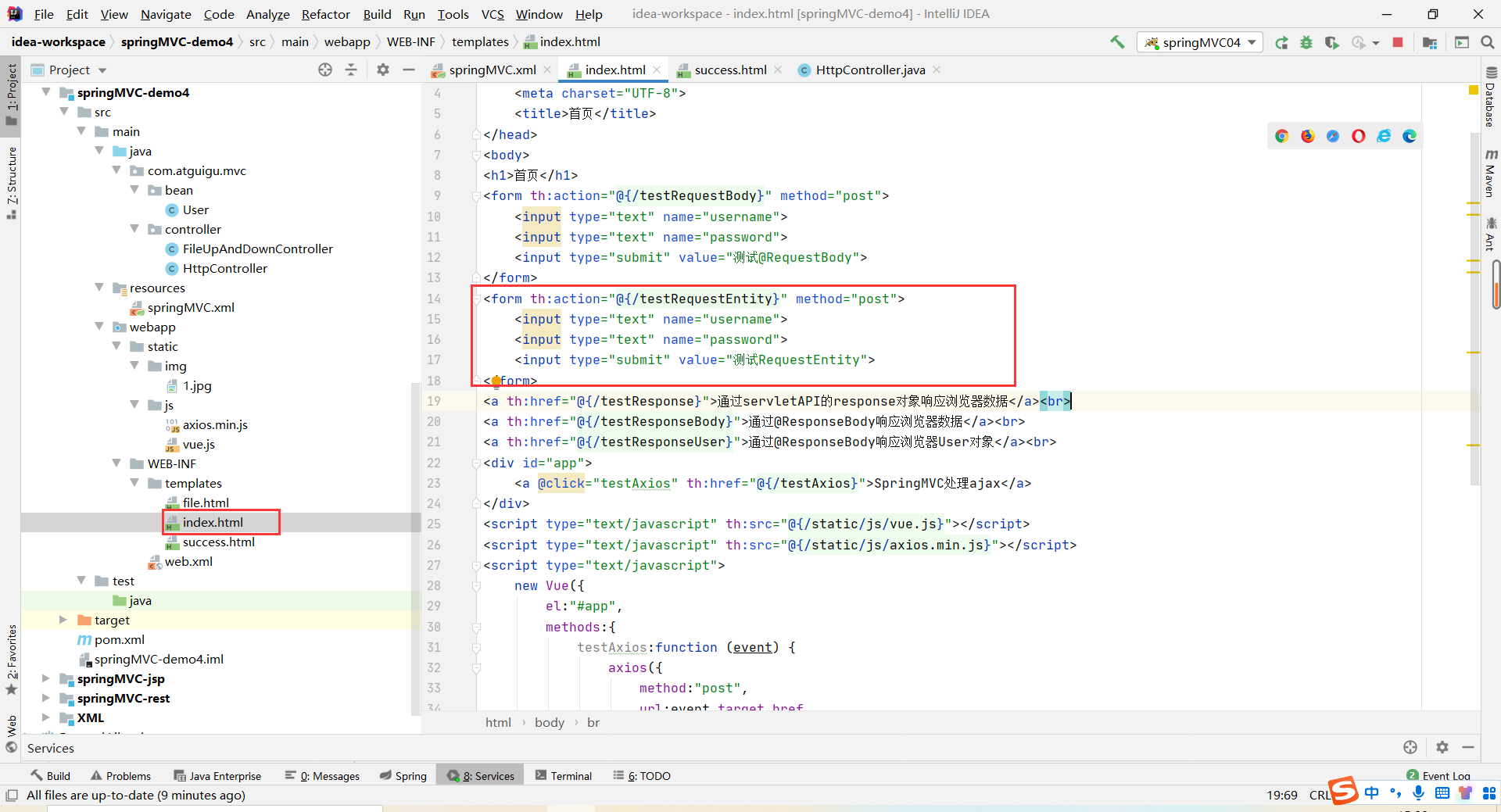This screenshot has width=1501, height=812.
Task: Click the locate-file crosshair icon in Project panel
Action: click(x=325, y=70)
